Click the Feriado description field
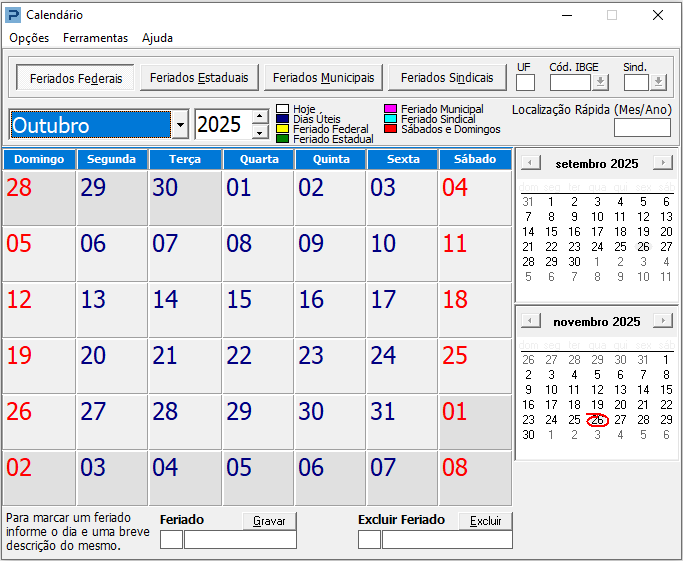683x561 pixels. click(x=240, y=540)
